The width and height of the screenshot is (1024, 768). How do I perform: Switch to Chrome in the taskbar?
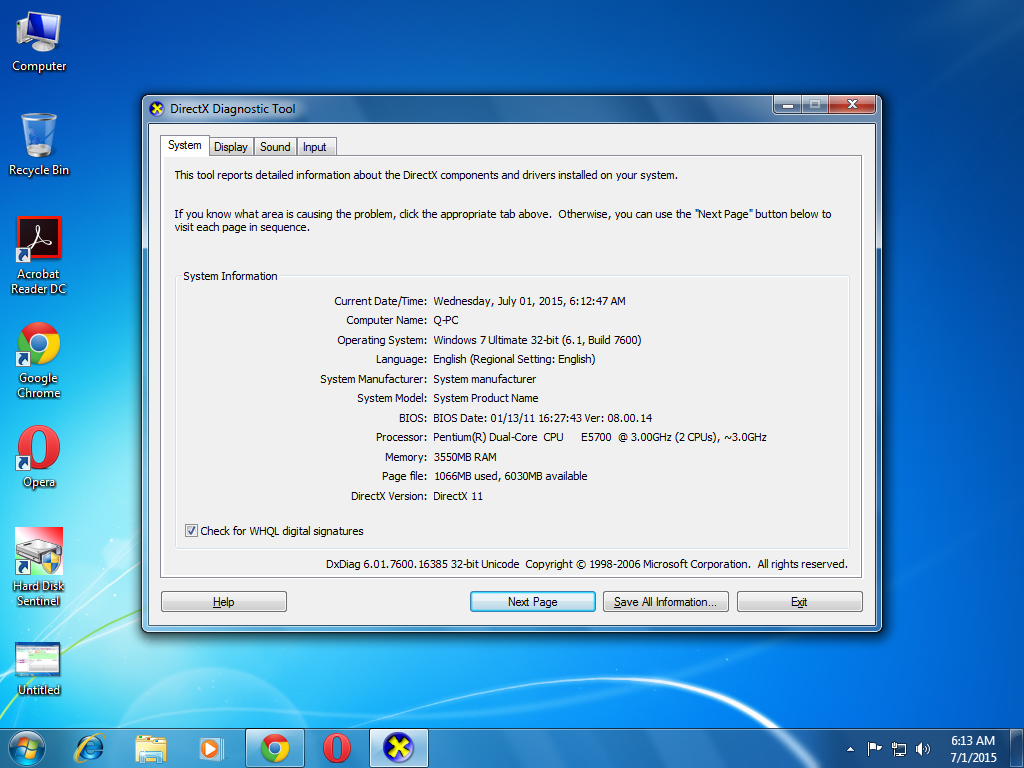coord(275,748)
